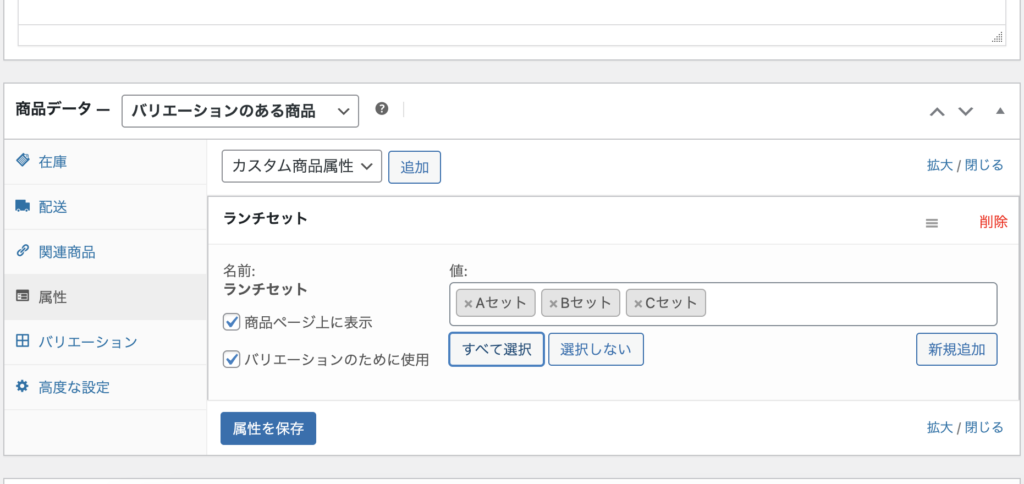Remove the Cセット value tag
Screen dimensions: 1024x484
[x=638, y=303]
